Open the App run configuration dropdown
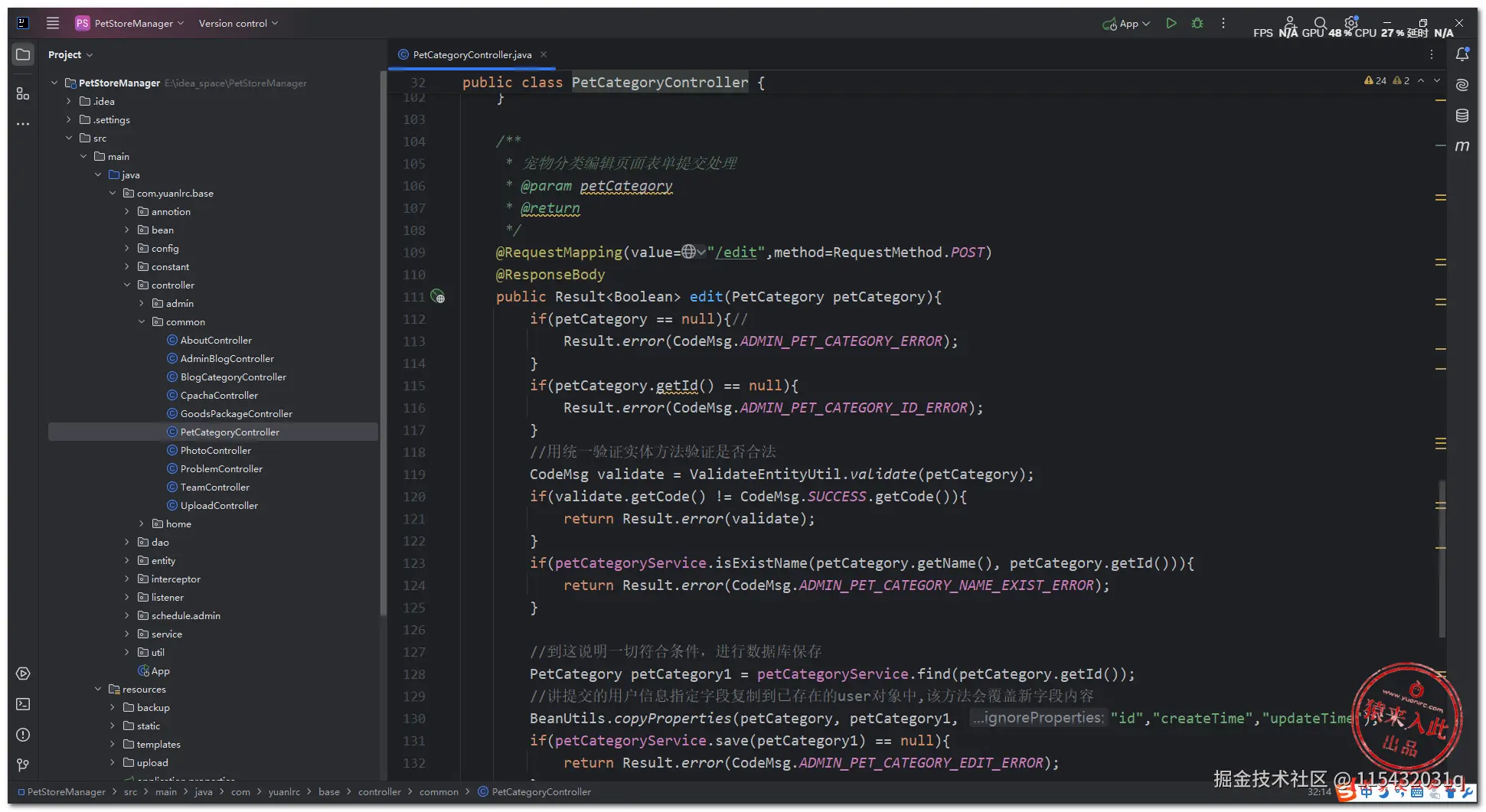 tap(1126, 23)
